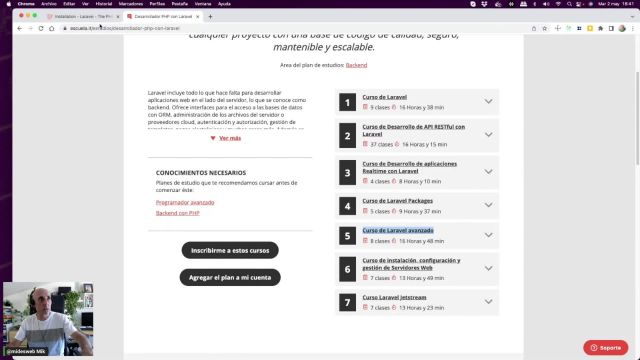
Task: Open the Chrome extensions puzzle icon
Action: [600, 28]
